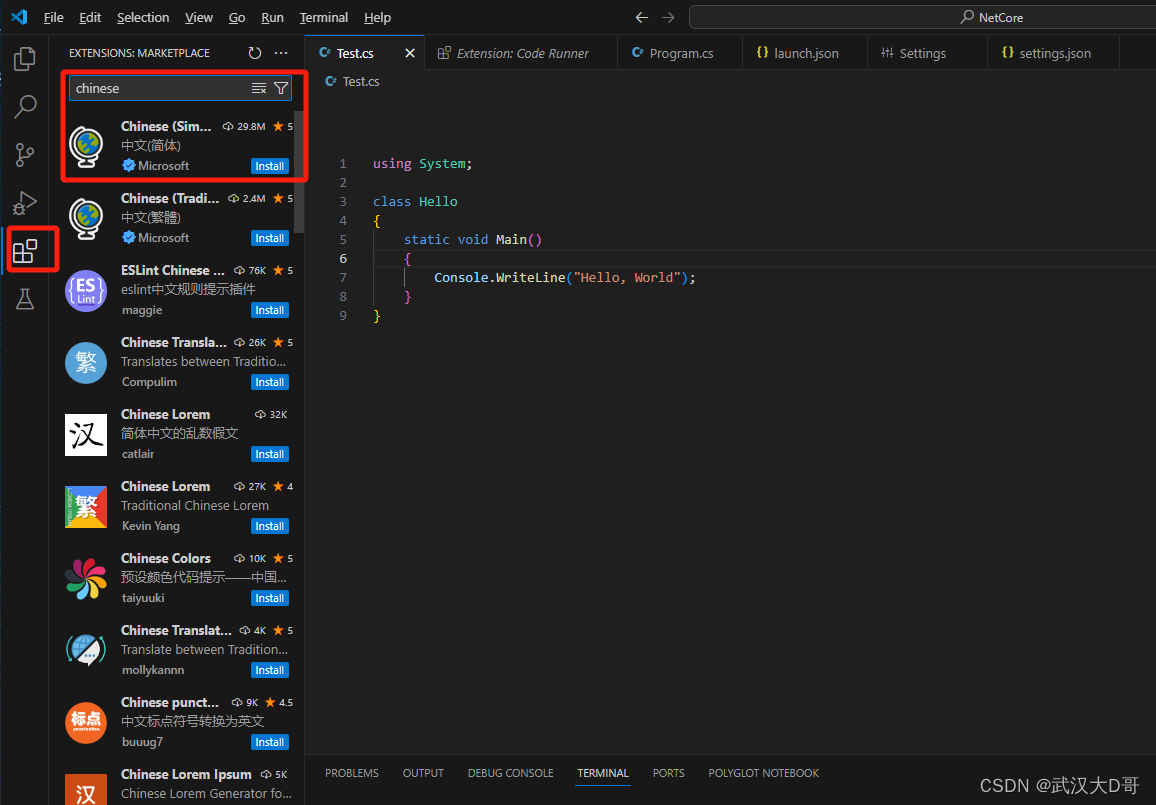Install Chinese (Traditional) language pack
The image size is (1156, 805).
[x=270, y=238]
